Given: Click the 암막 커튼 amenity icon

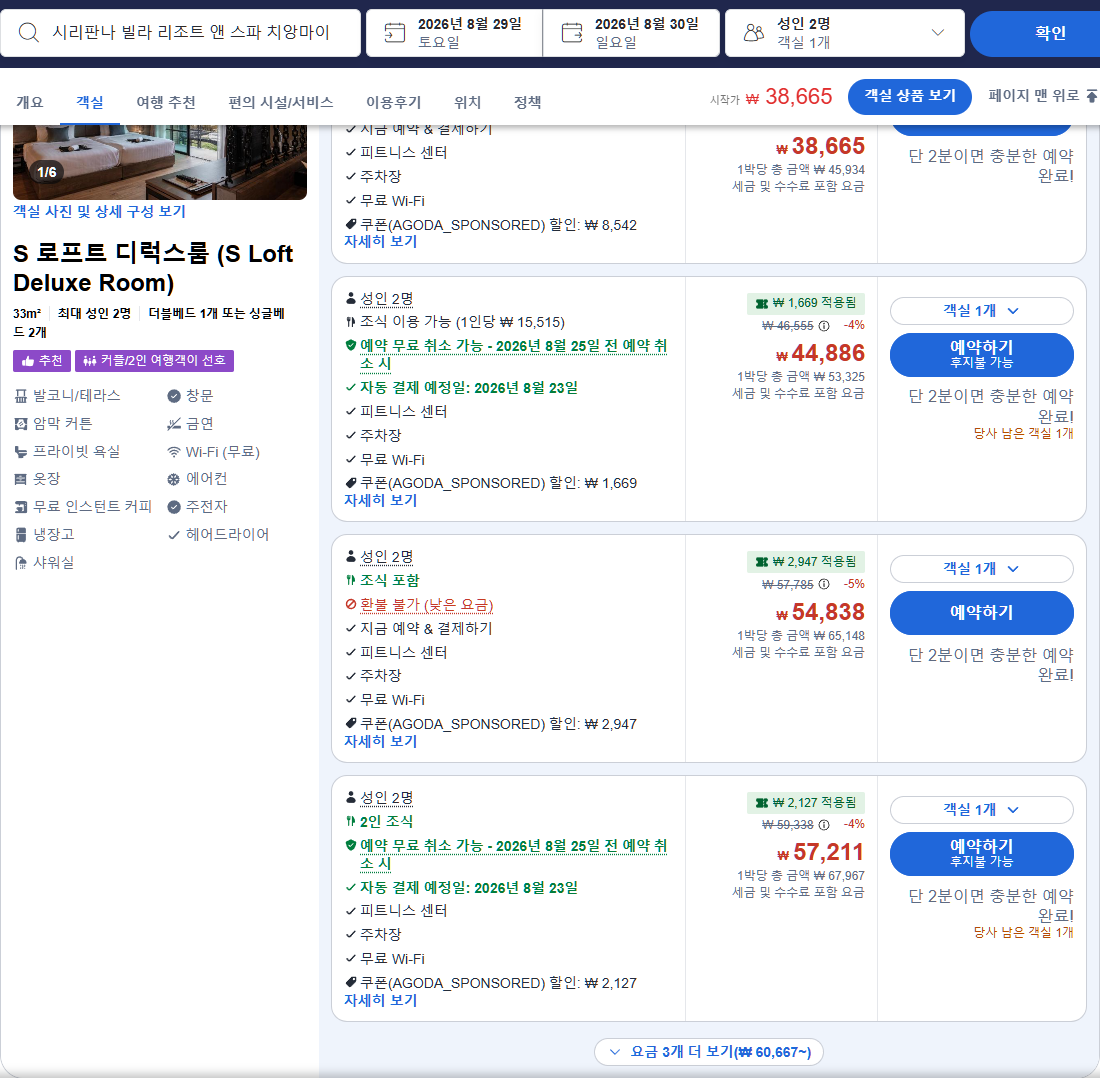Looking at the screenshot, I should 21,424.
